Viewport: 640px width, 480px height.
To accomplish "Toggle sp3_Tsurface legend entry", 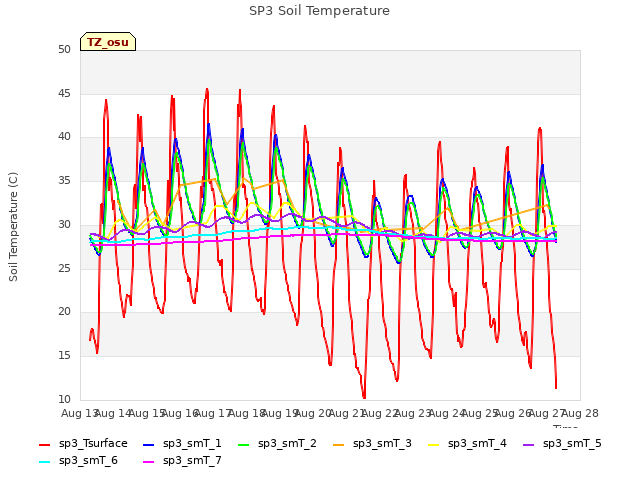I will click(x=83, y=444).
